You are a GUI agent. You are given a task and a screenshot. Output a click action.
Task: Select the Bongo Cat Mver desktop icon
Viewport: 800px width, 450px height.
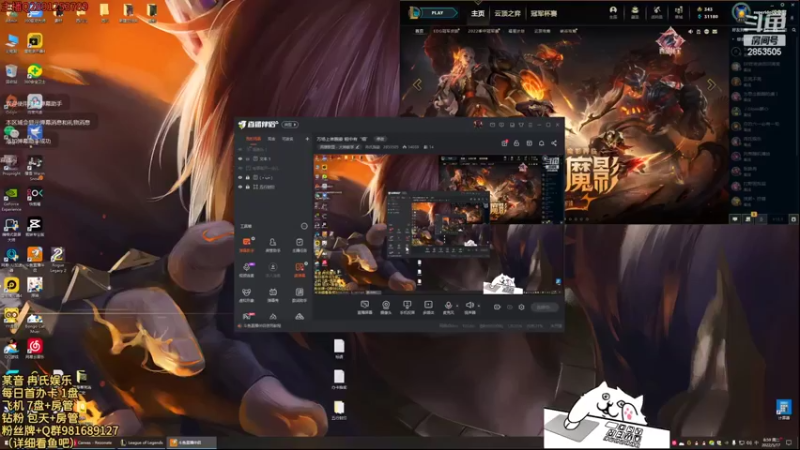coord(35,323)
